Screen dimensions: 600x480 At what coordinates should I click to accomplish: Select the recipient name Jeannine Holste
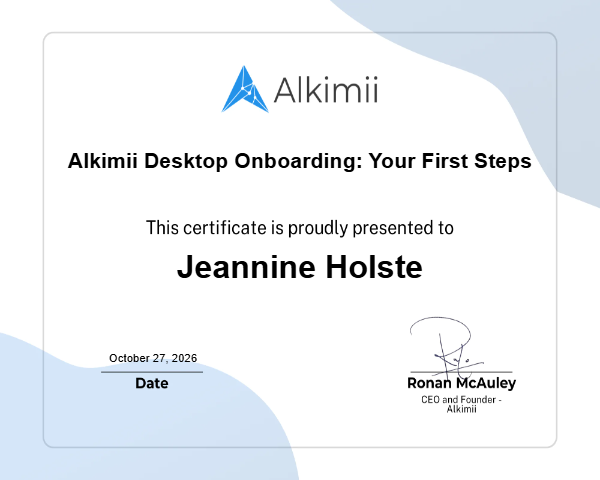(300, 267)
